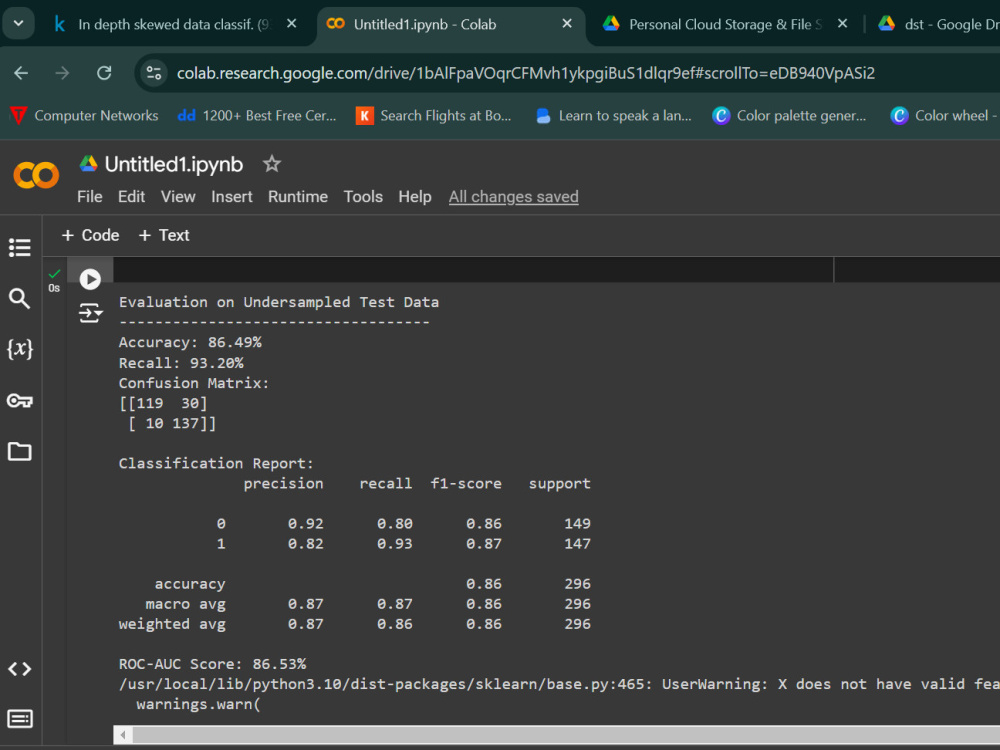The height and width of the screenshot is (750, 1000).
Task: Open the Runtime menu
Action: (298, 196)
